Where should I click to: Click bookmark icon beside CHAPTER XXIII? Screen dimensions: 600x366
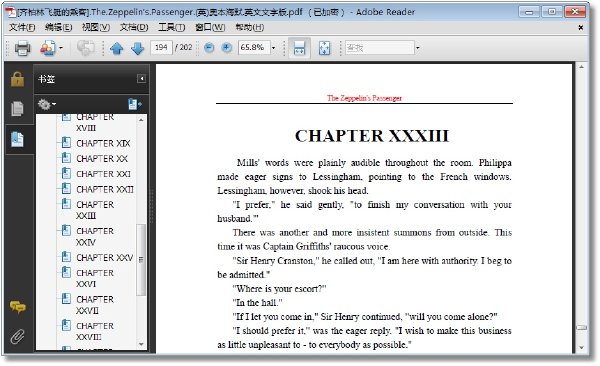point(66,204)
